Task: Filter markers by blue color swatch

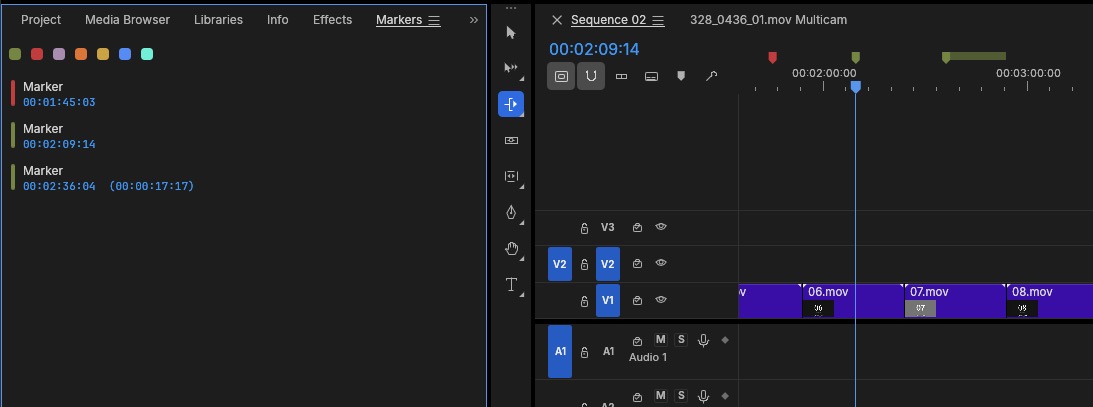Action: (x=125, y=54)
